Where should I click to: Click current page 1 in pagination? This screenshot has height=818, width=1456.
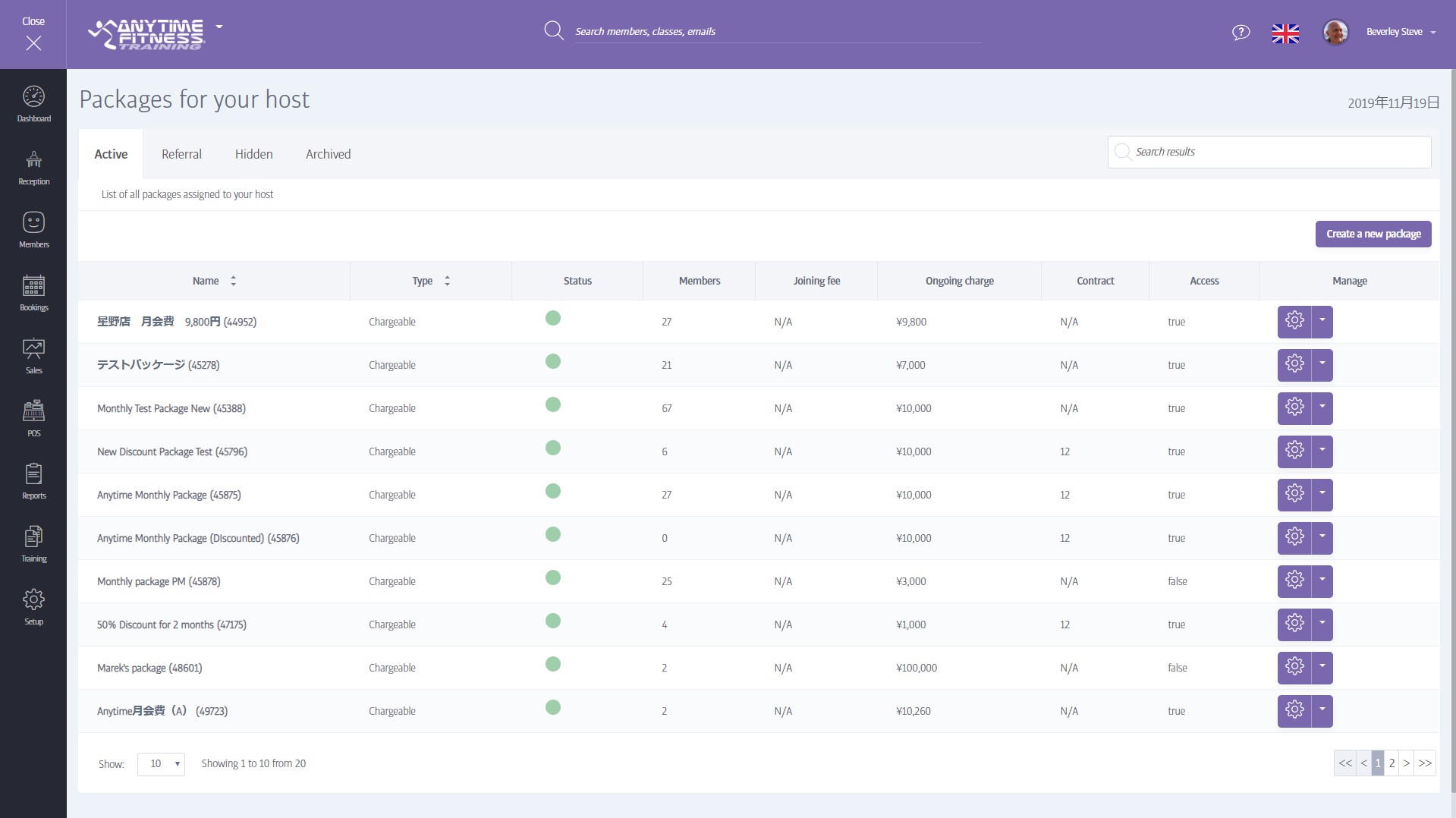(1378, 763)
